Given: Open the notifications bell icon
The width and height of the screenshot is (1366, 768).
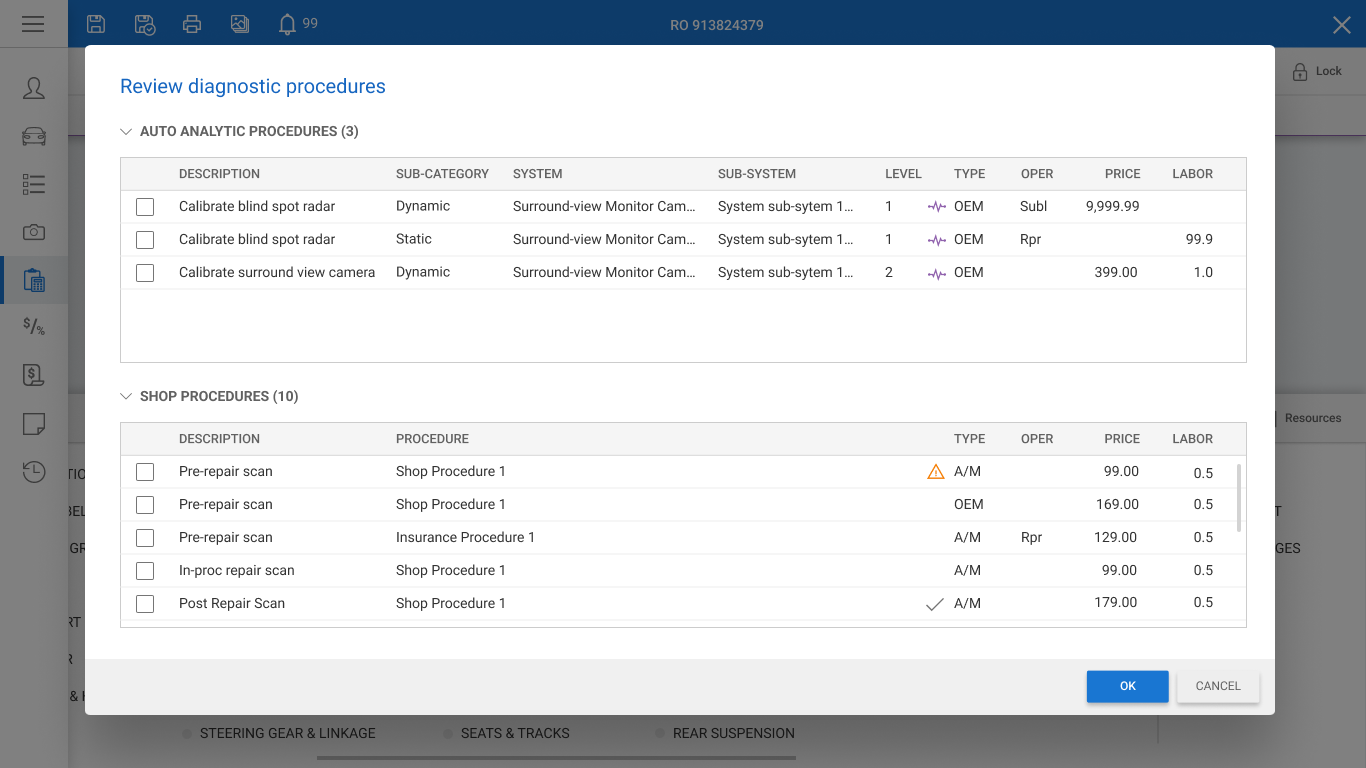Looking at the screenshot, I should (x=287, y=24).
